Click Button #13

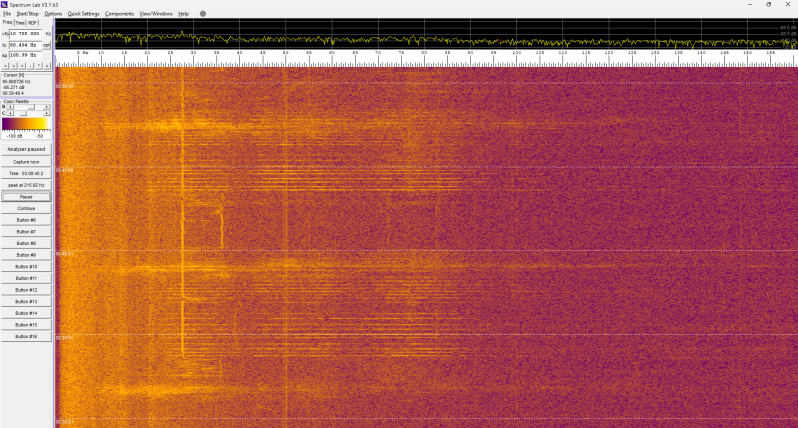click(x=26, y=301)
